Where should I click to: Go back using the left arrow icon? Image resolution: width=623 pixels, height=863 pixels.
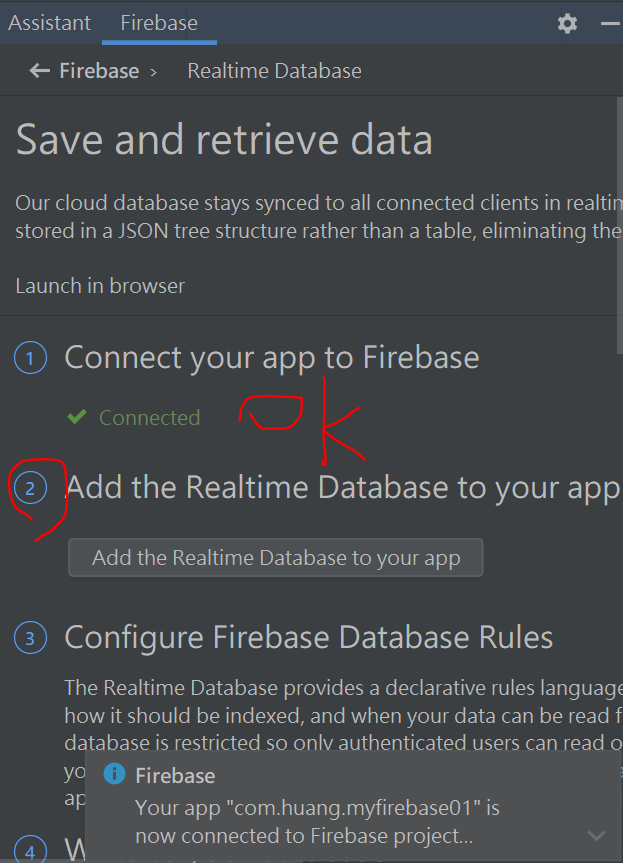(40, 70)
